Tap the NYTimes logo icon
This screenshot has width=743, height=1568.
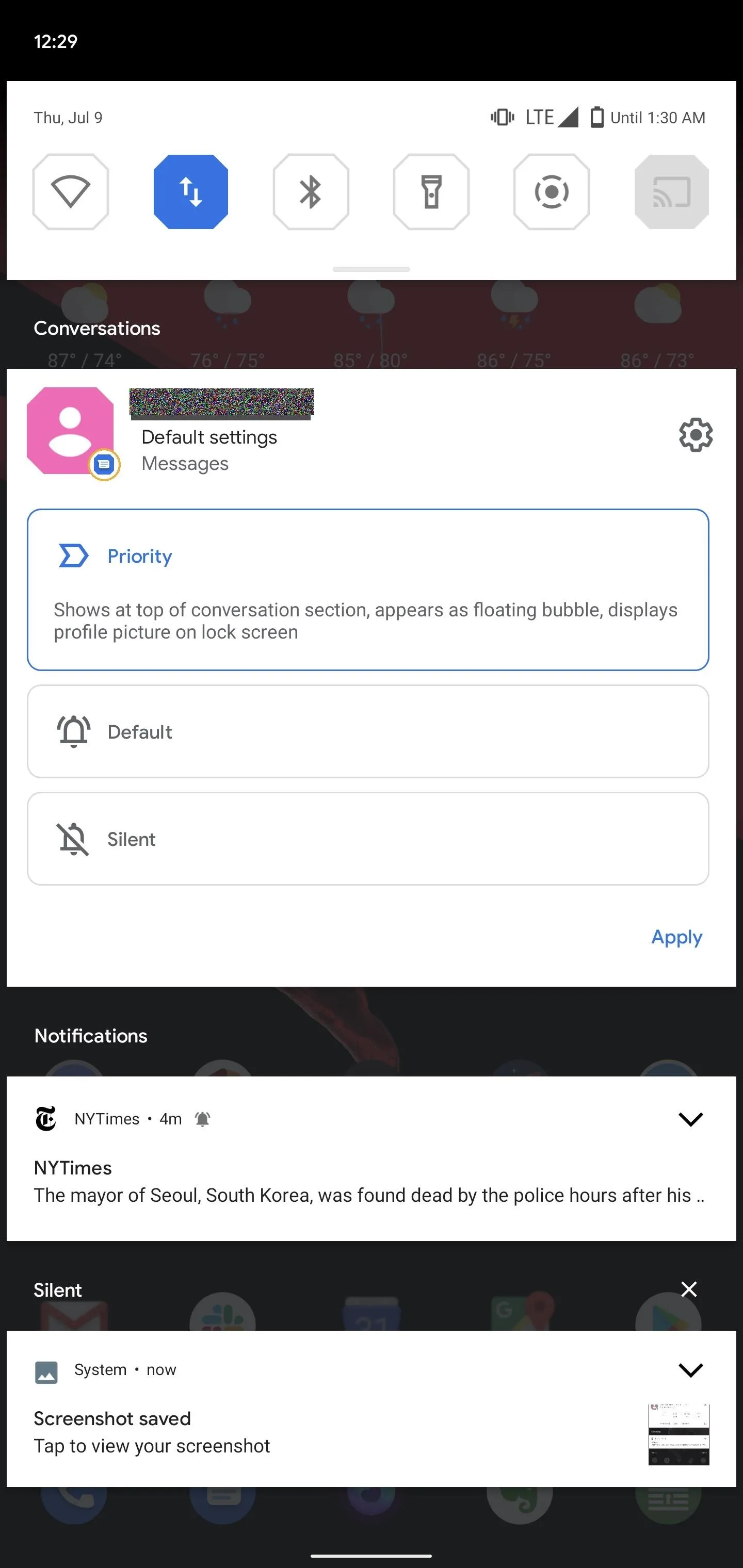click(46, 1119)
